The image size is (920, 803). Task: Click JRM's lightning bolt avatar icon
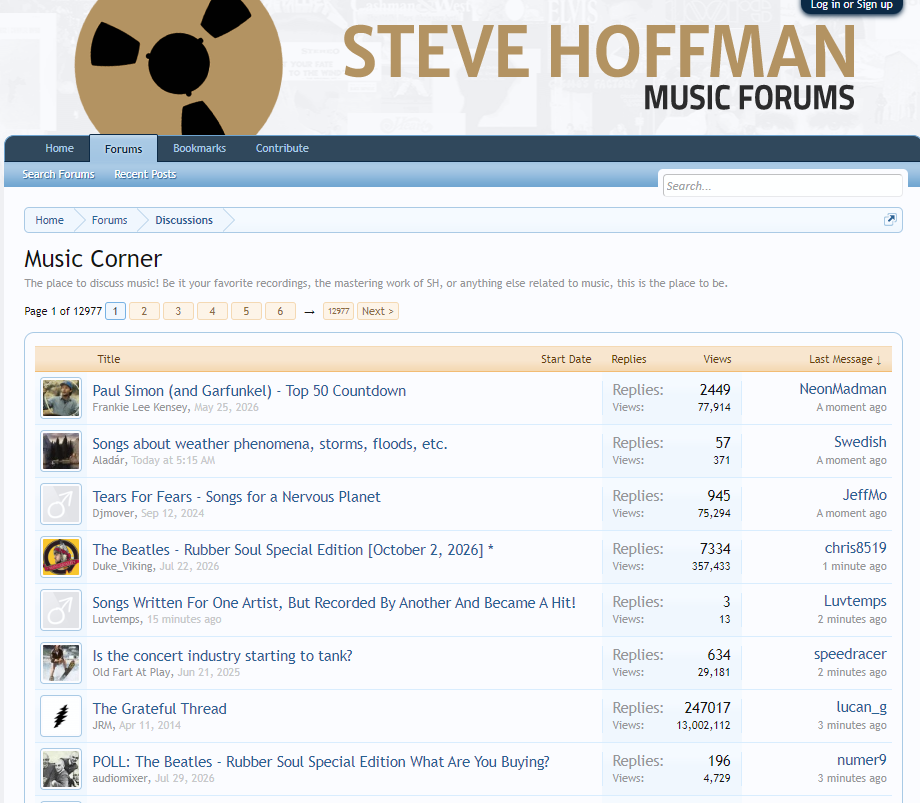tap(61, 716)
